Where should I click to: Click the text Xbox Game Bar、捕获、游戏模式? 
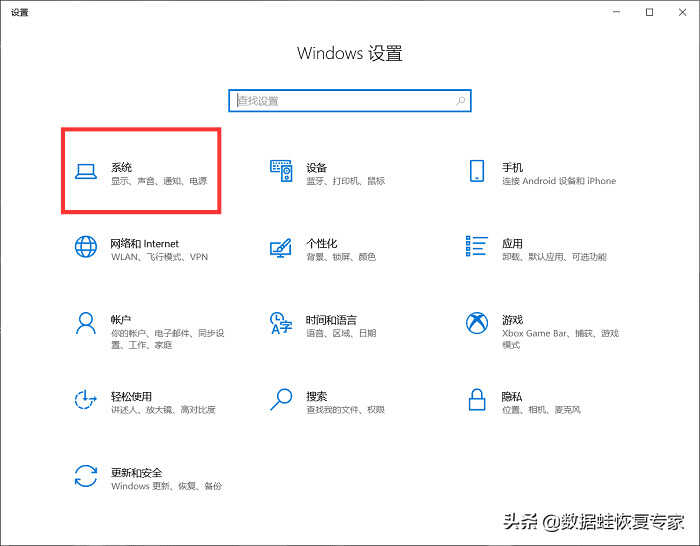560,339
